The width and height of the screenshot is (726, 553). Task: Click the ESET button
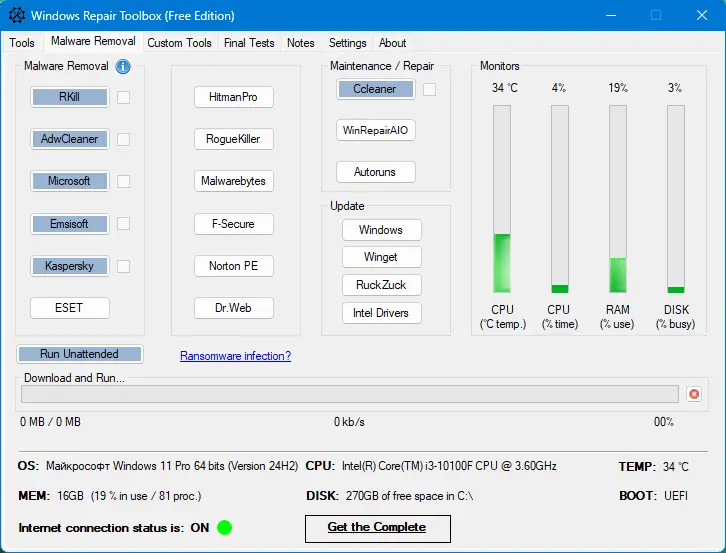(69, 308)
